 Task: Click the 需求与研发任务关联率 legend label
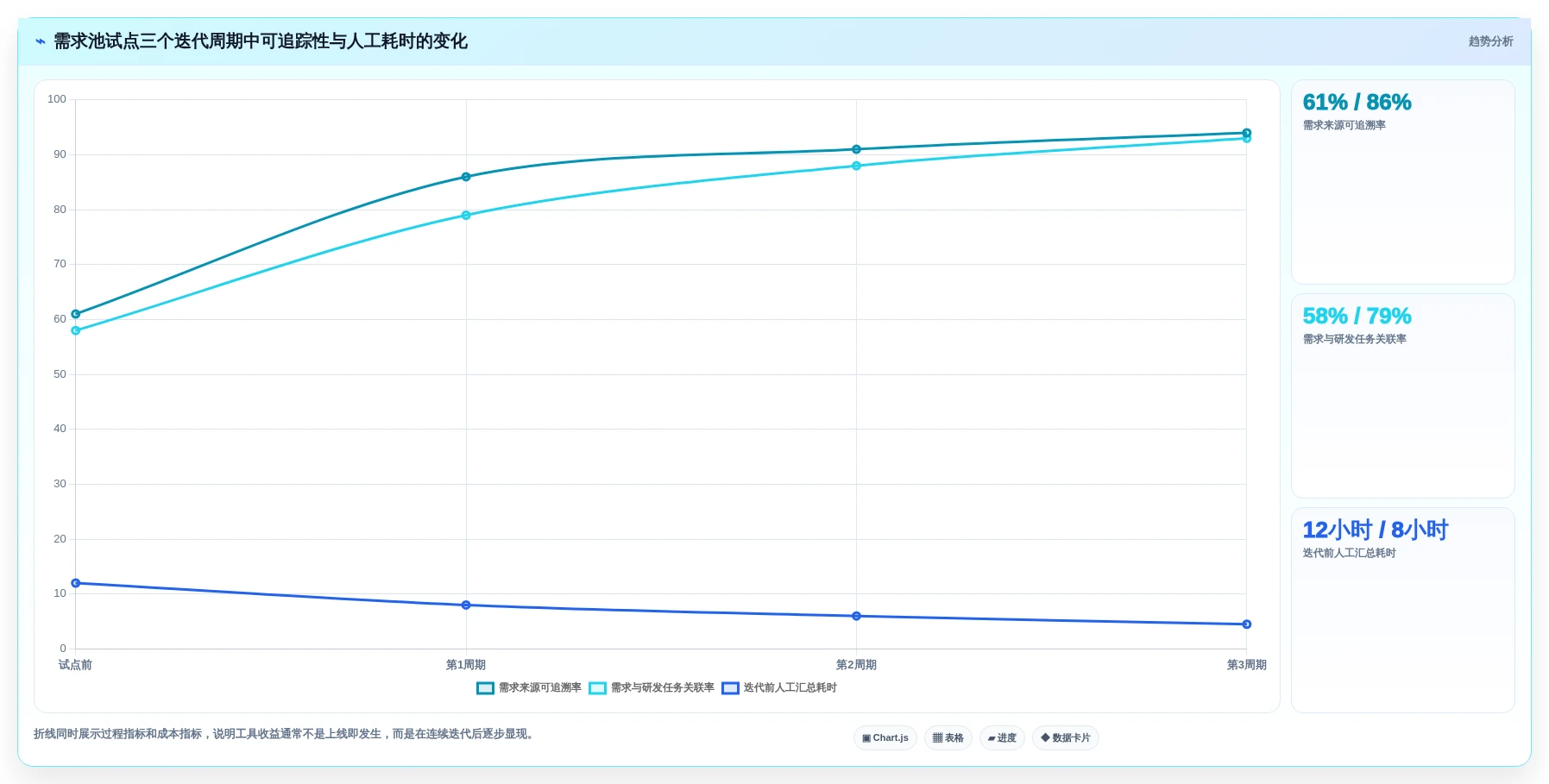(x=663, y=688)
